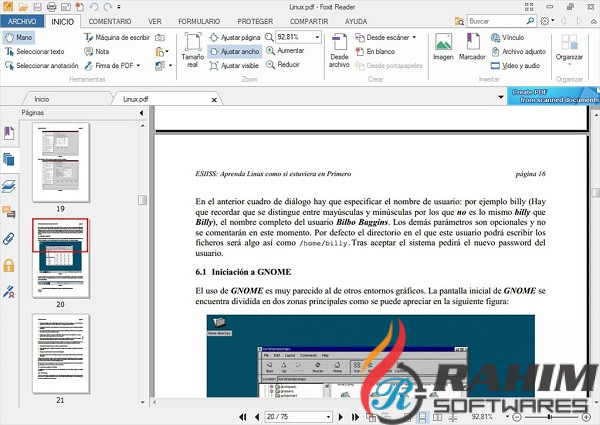Open the COMPARTIR ribbon tab

(309, 21)
